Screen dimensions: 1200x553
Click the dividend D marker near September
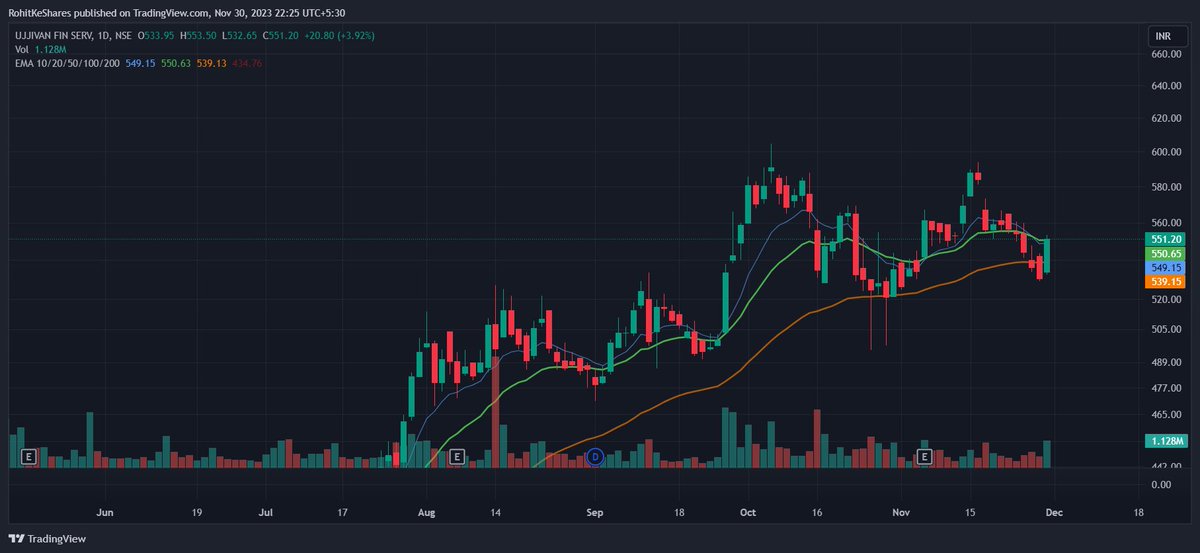click(595, 457)
